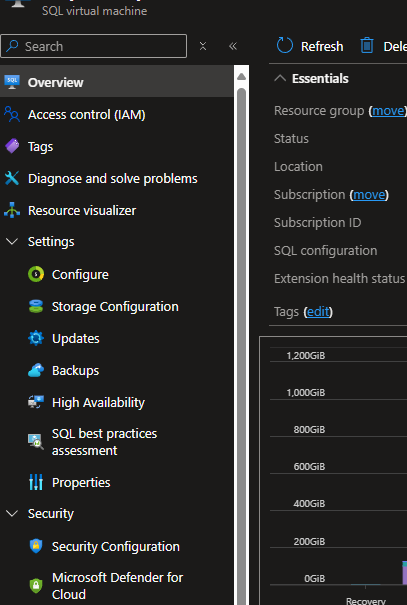Screen dimensions: 407x605
Task: Click the Configure gauge icon
Action: click(x=36, y=274)
